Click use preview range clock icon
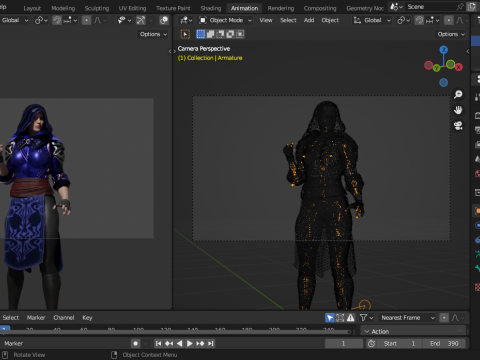The height and width of the screenshot is (360, 480). [371, 343]
